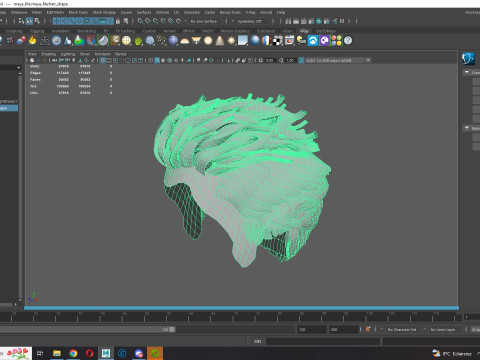Click the green-outlined white dish shelf icon
Image resolution: width=480 pixels, height=360 pixels.
[x=103, y=41]
